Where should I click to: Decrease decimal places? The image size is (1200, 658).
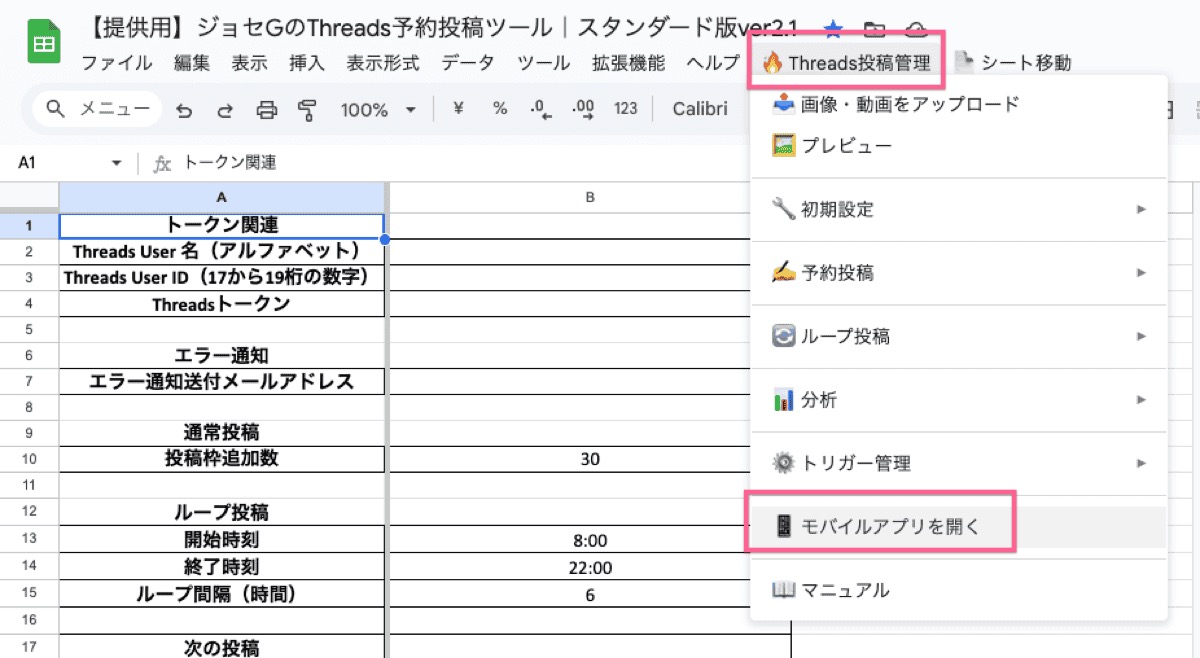[x=541, y=109]
